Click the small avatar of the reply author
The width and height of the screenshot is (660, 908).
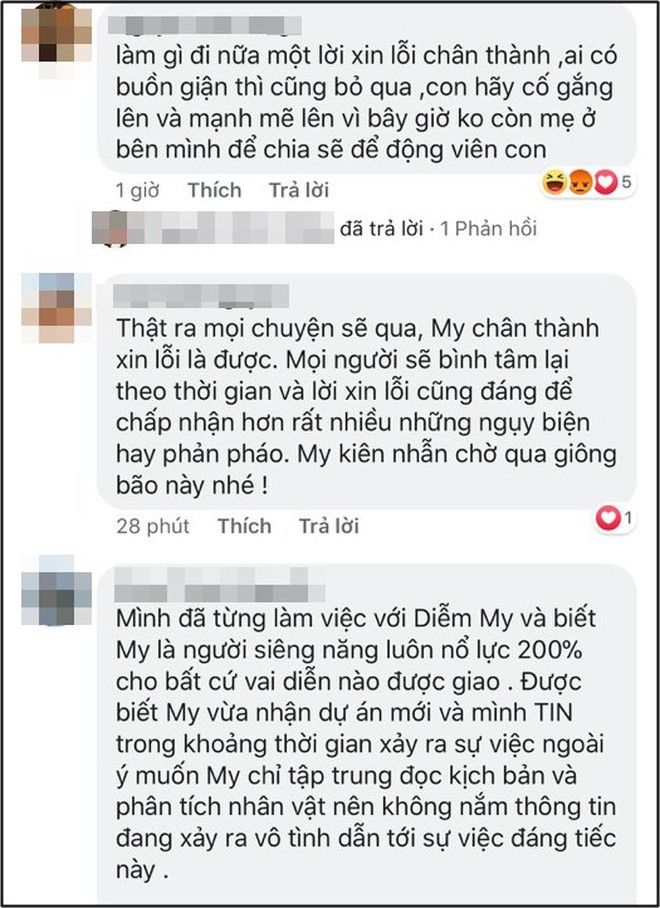[109, 228]
